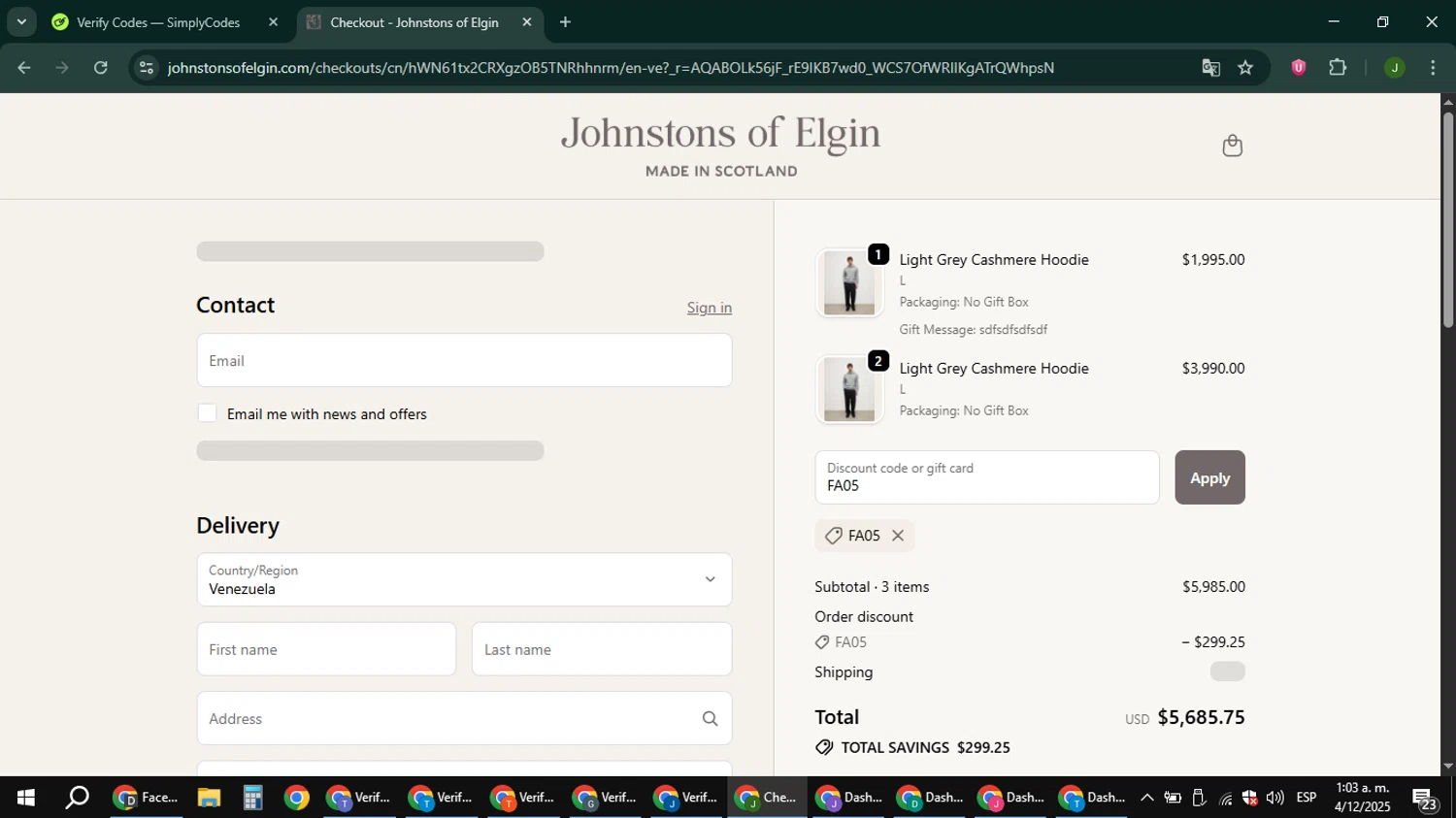Open the Calculator from the taskbar
1456x818 pixels.
coord(252,798)
